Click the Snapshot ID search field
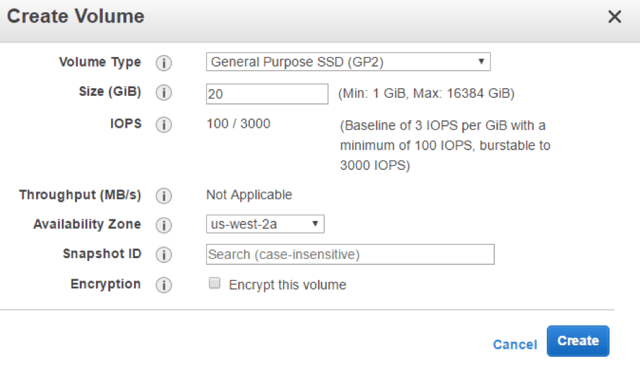Screen dimensions: 640x371 coord(350,254)
